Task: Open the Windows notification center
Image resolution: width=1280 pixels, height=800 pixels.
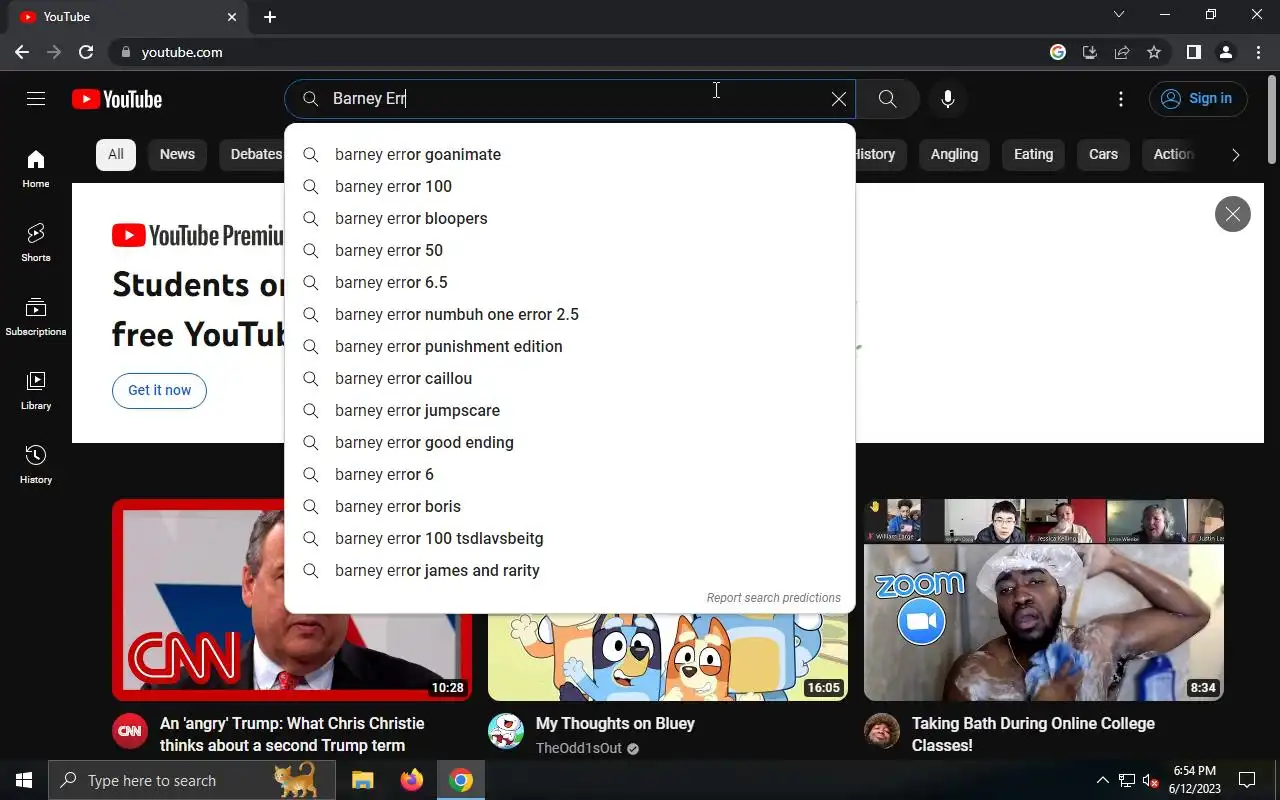Action: coord(1247,780)
